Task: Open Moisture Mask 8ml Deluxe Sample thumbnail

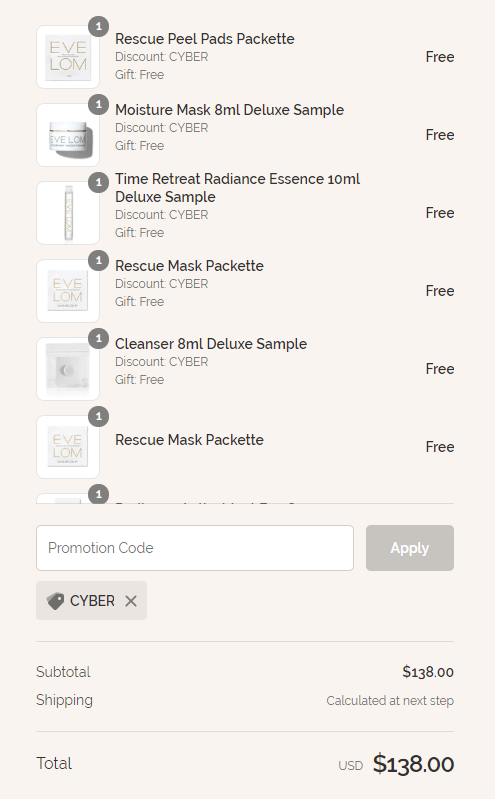Action: click(68, 135)
